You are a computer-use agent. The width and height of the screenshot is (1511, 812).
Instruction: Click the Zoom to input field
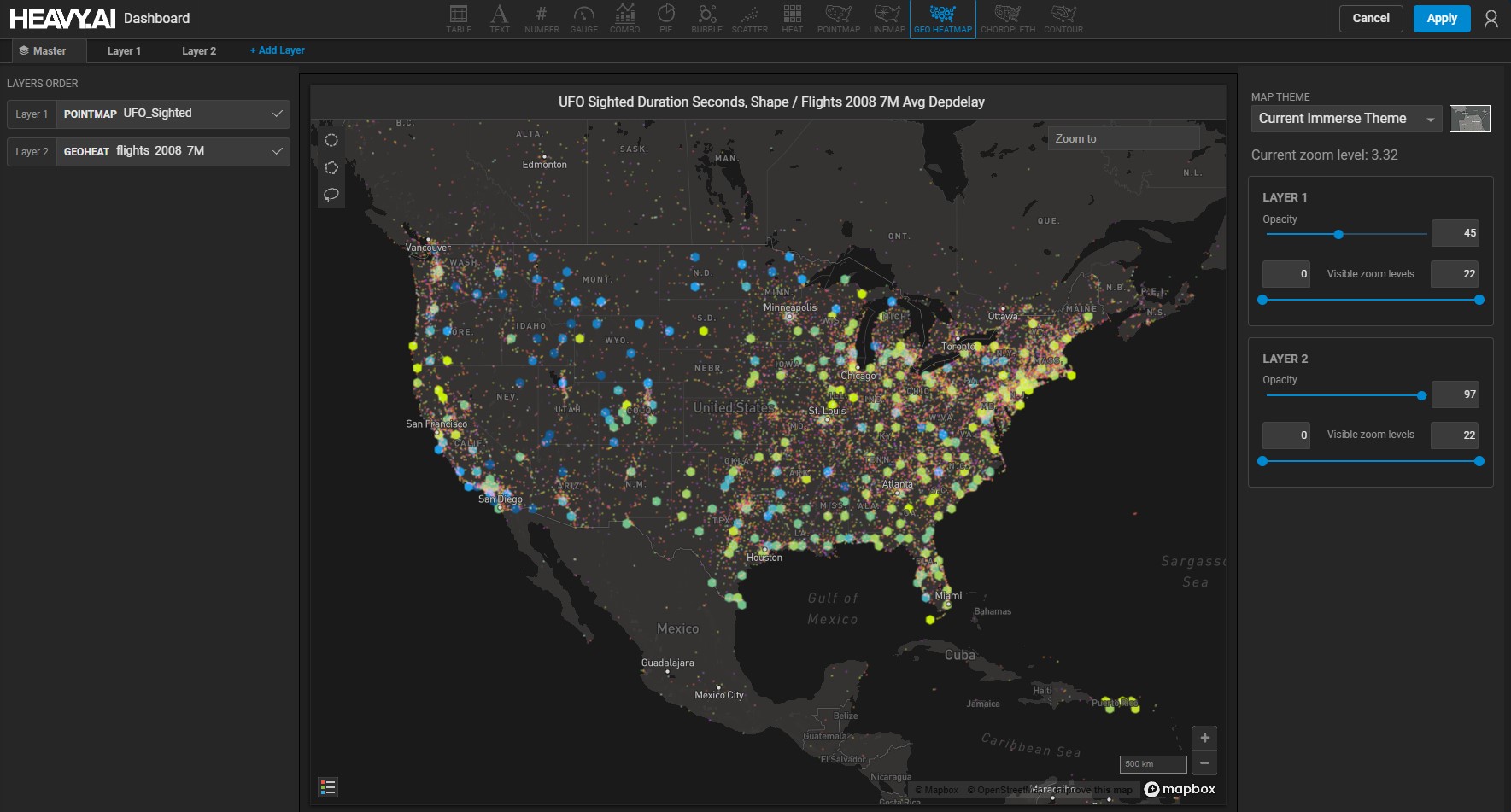(1123, 138)
